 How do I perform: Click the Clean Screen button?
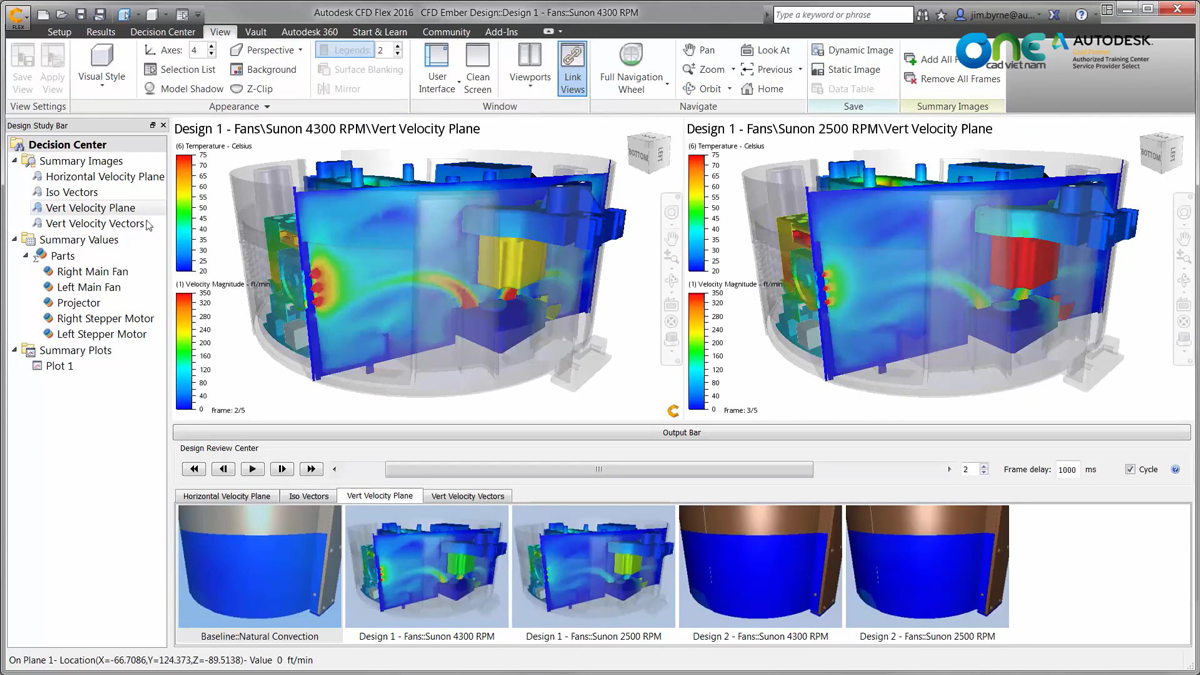[x=478, y=69]
